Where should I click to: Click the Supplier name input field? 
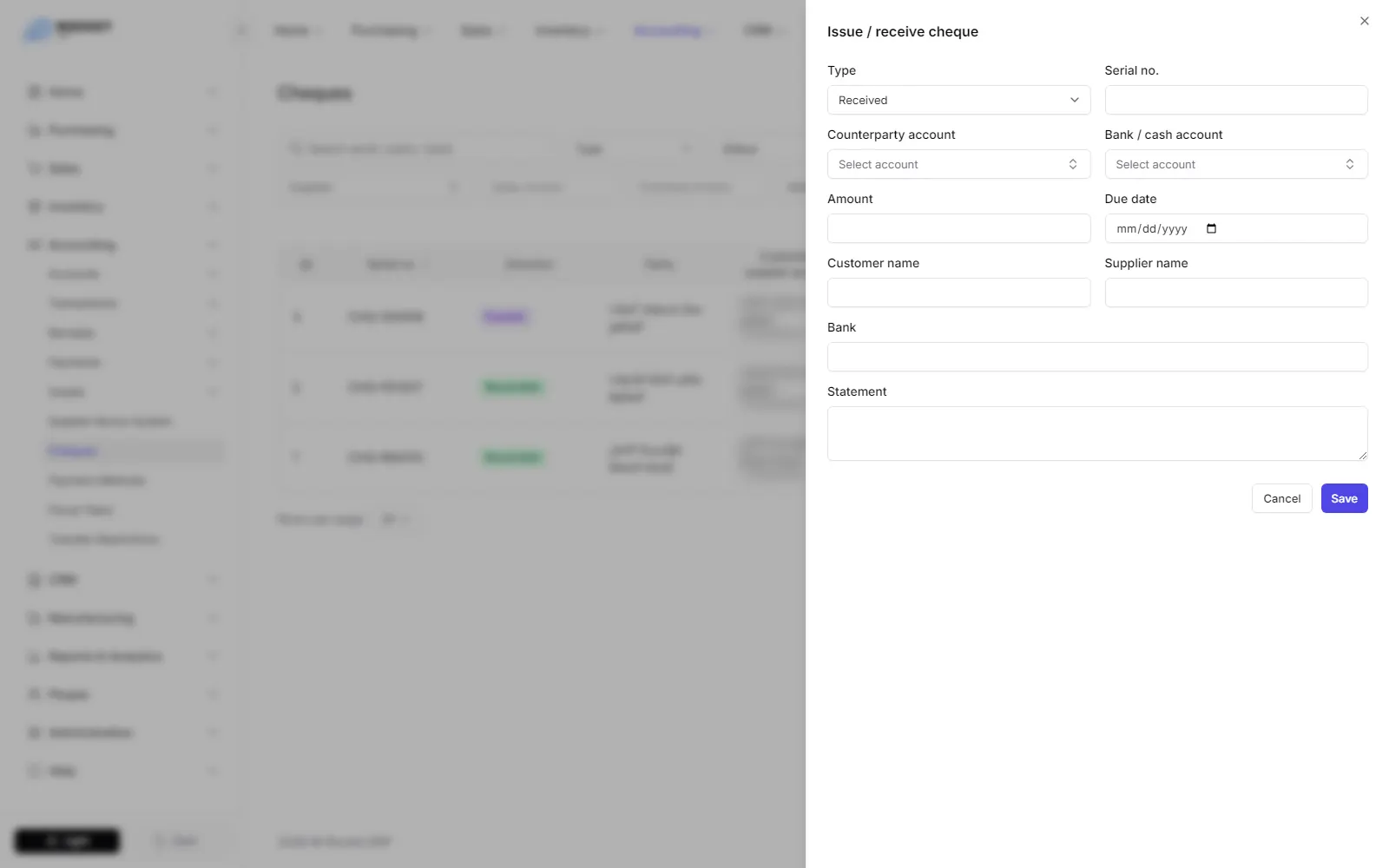(x=1235, y=293)
